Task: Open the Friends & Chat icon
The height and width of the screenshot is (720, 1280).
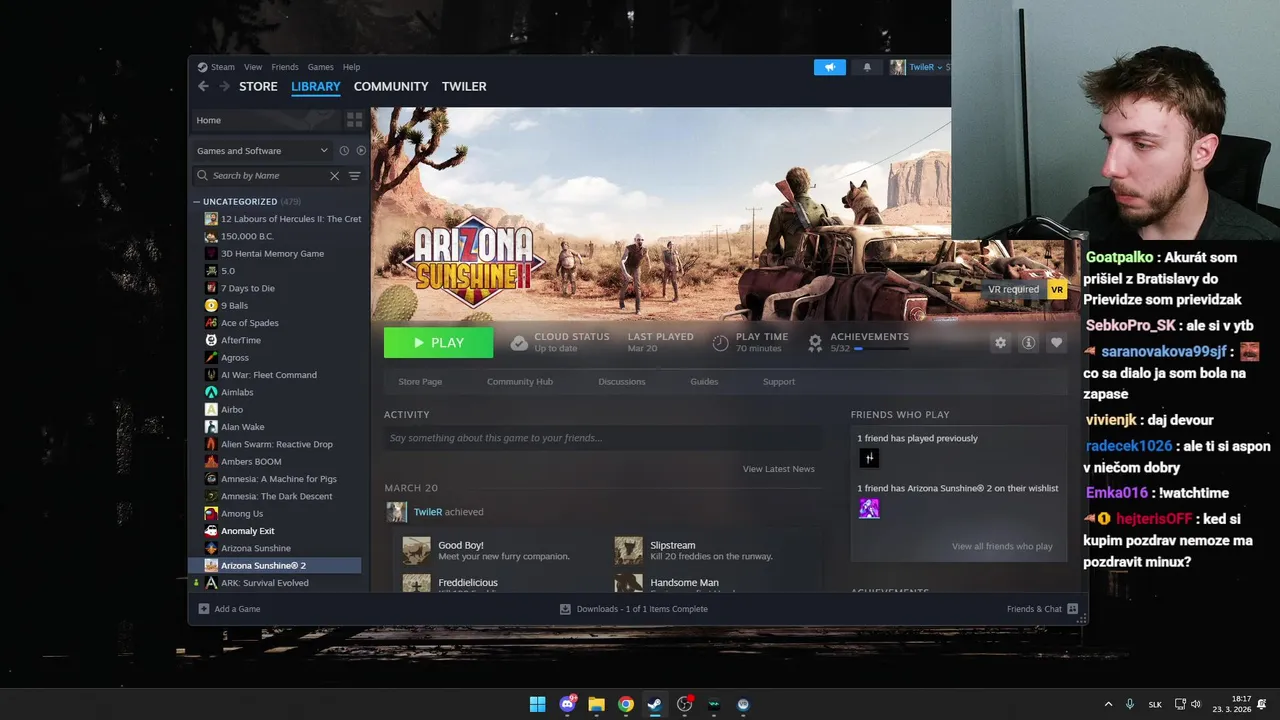Action: (1072, 609)
